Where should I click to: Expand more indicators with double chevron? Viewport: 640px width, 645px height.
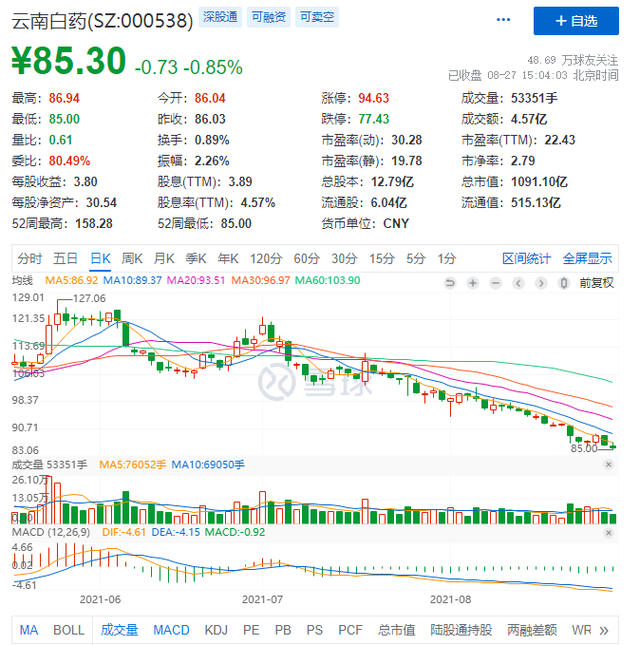604,630
